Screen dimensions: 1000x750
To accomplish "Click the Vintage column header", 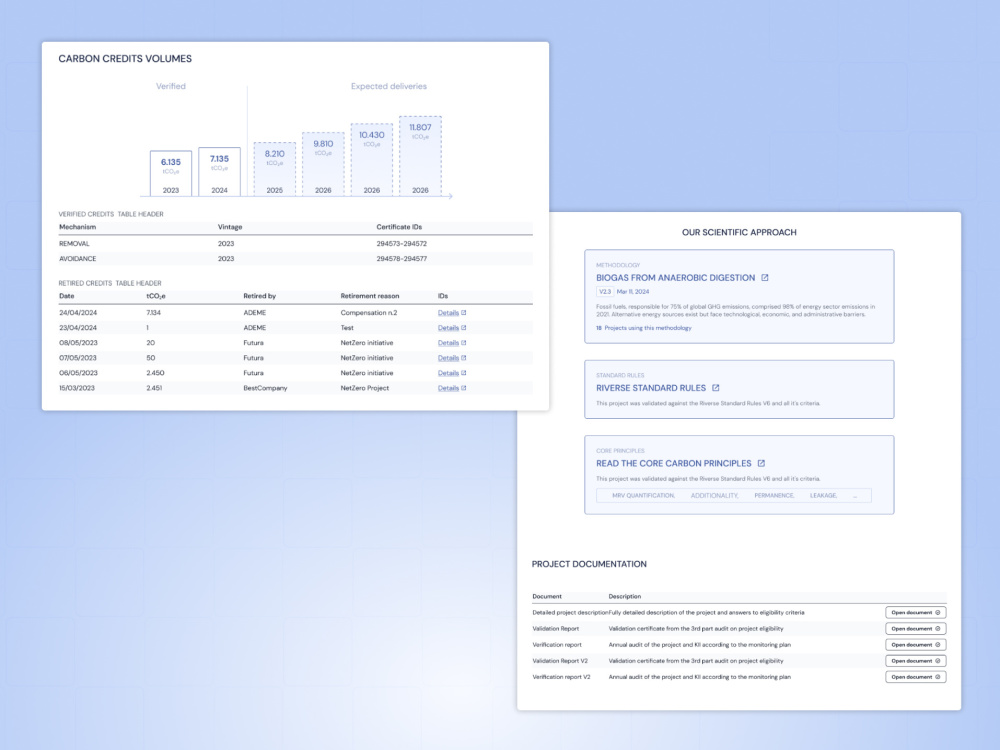I will 230,227.
